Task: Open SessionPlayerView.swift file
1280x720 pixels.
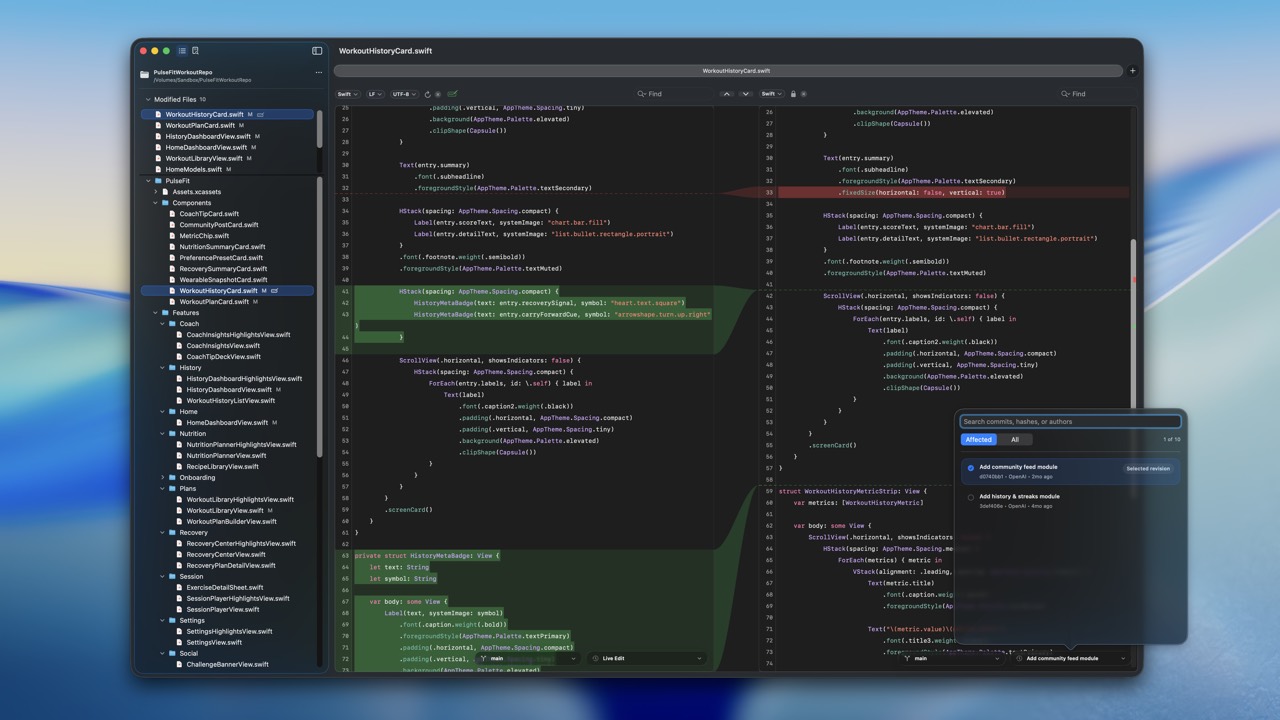Action: click(x=223, y=610)
